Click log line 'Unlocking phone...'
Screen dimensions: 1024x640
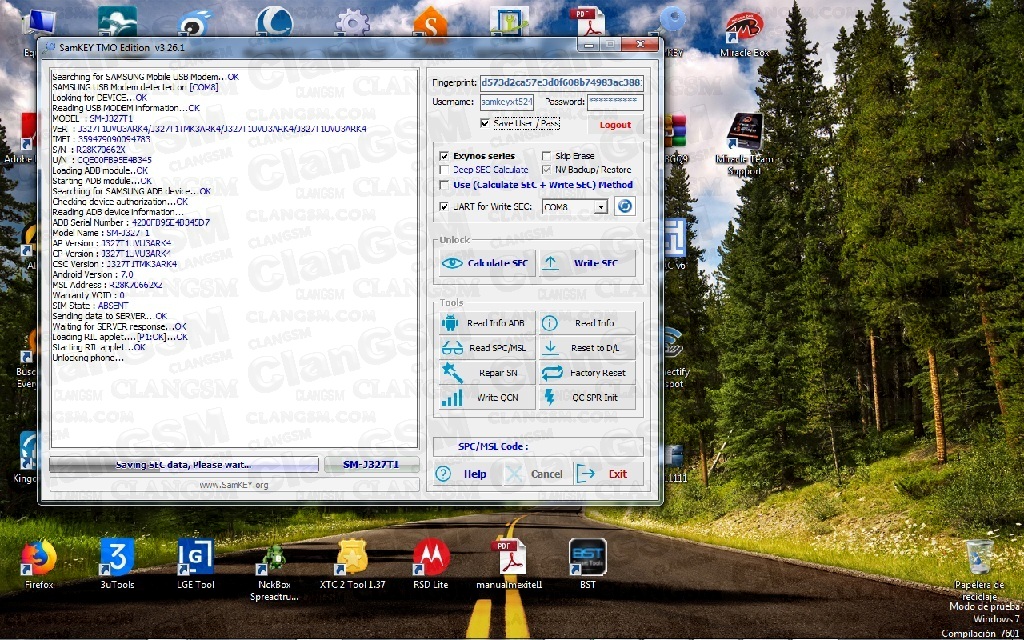[88, 358]
